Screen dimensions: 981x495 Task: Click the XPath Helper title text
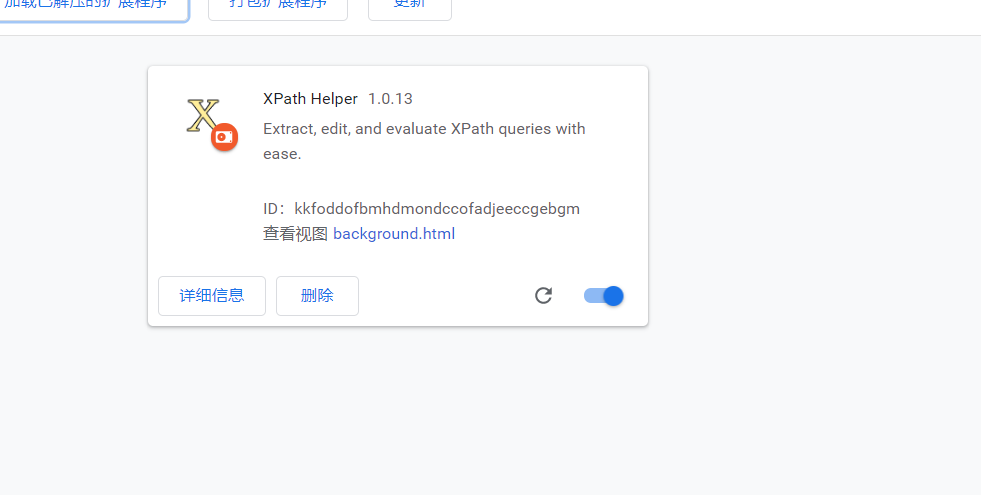click(310, 99)
